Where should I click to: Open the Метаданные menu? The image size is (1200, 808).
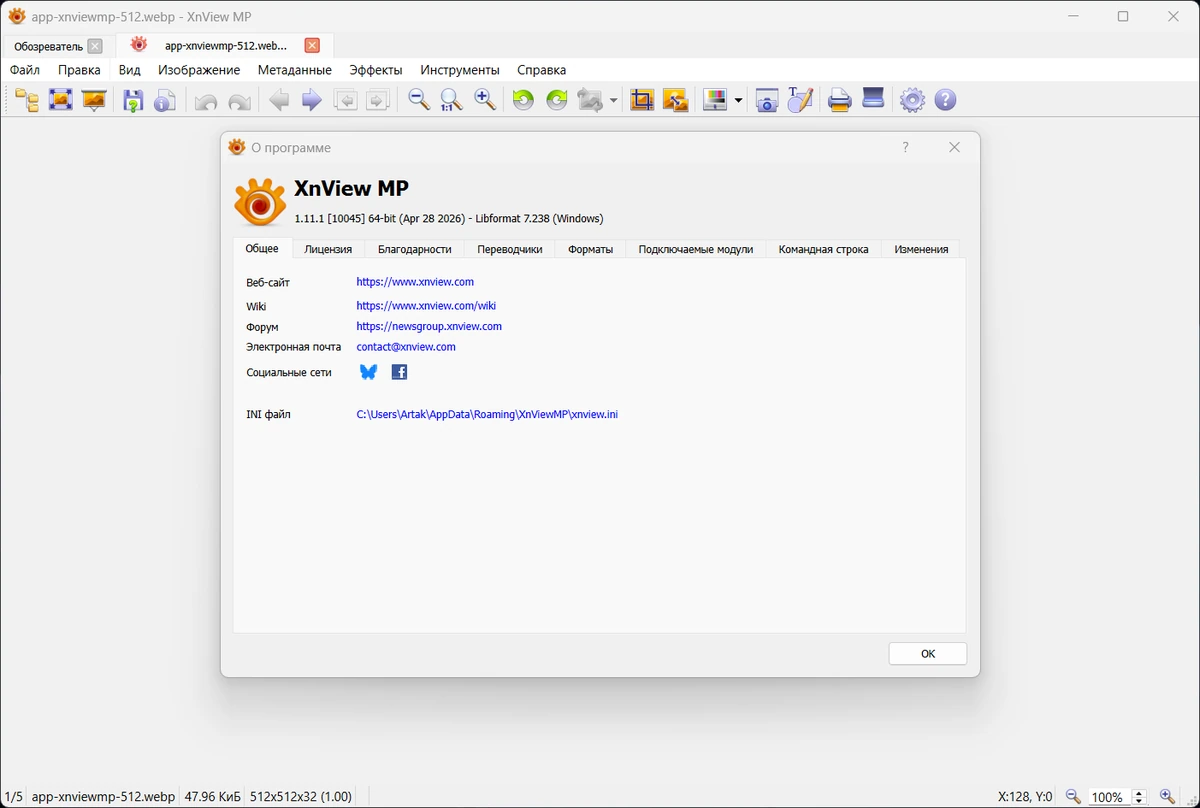point(294,70)
